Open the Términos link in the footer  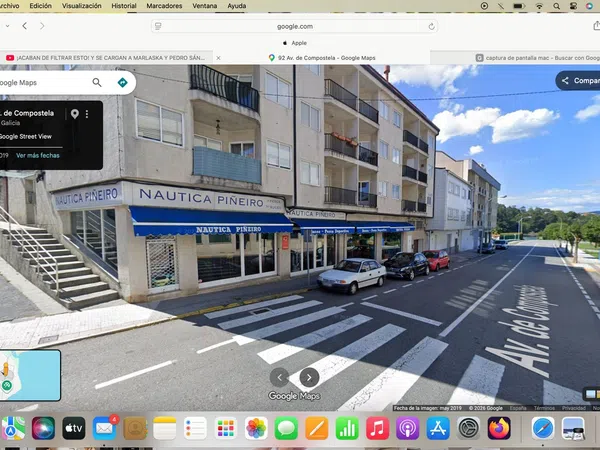coord(544,408)
